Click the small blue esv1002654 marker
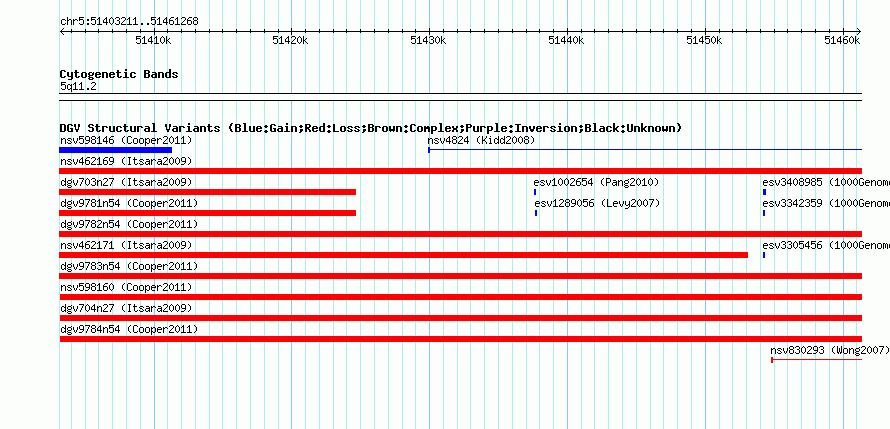This screenshot has height=429, width=890. pos(535,192)
